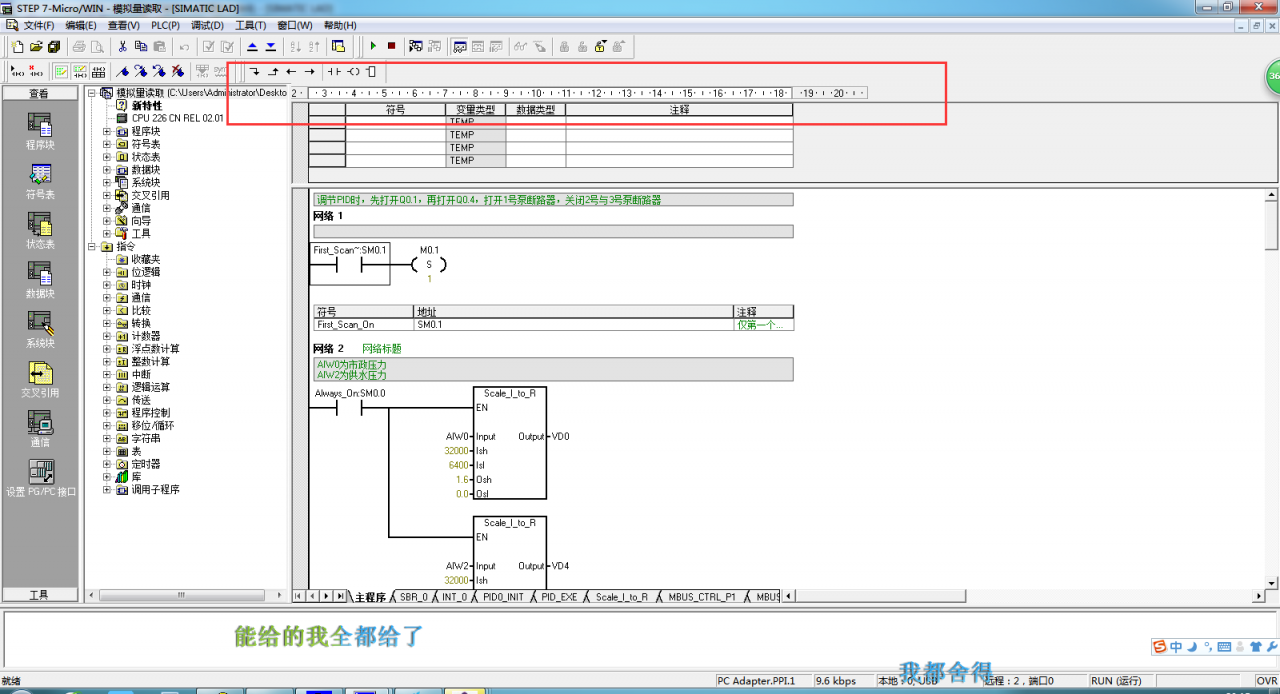Image resolution: width=1280 pixels, height=694 pixels.
Task: Insert a contact from ladder toolbar
Action: tap(334, 71)
